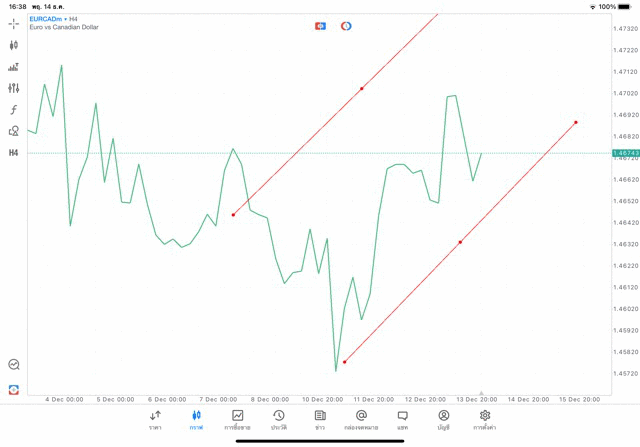
Task: Select the current price label 1.46743
Action: pyautogui.click(x=625, y=153)
